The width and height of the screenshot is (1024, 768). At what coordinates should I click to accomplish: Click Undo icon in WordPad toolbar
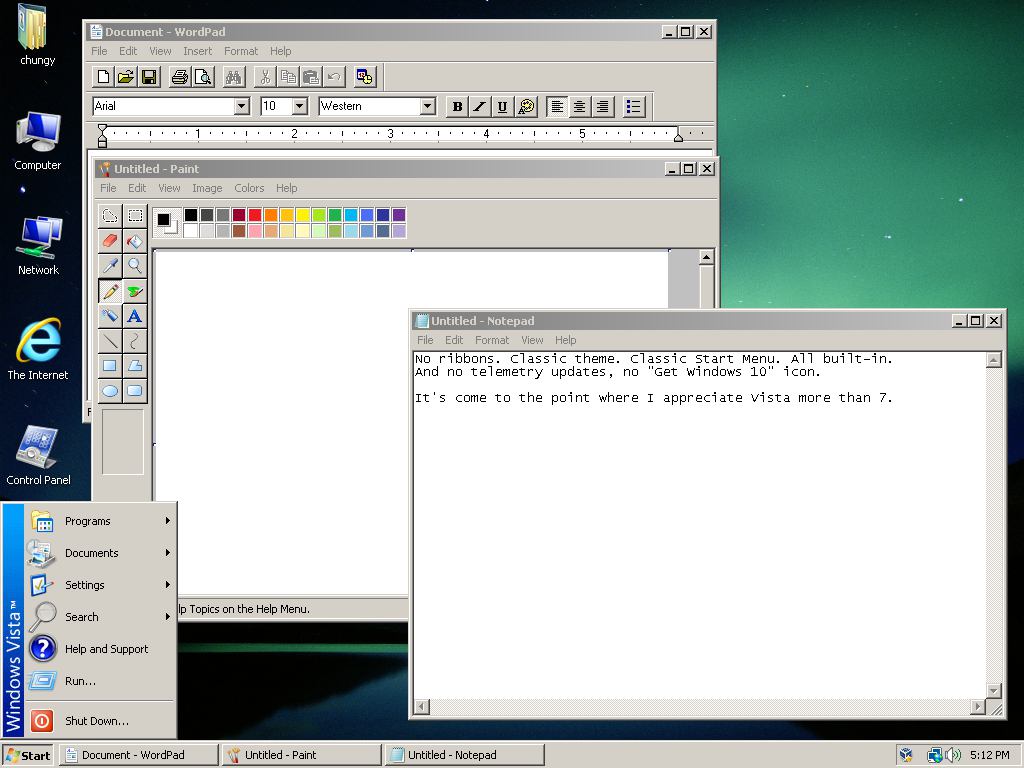point(334,77)
